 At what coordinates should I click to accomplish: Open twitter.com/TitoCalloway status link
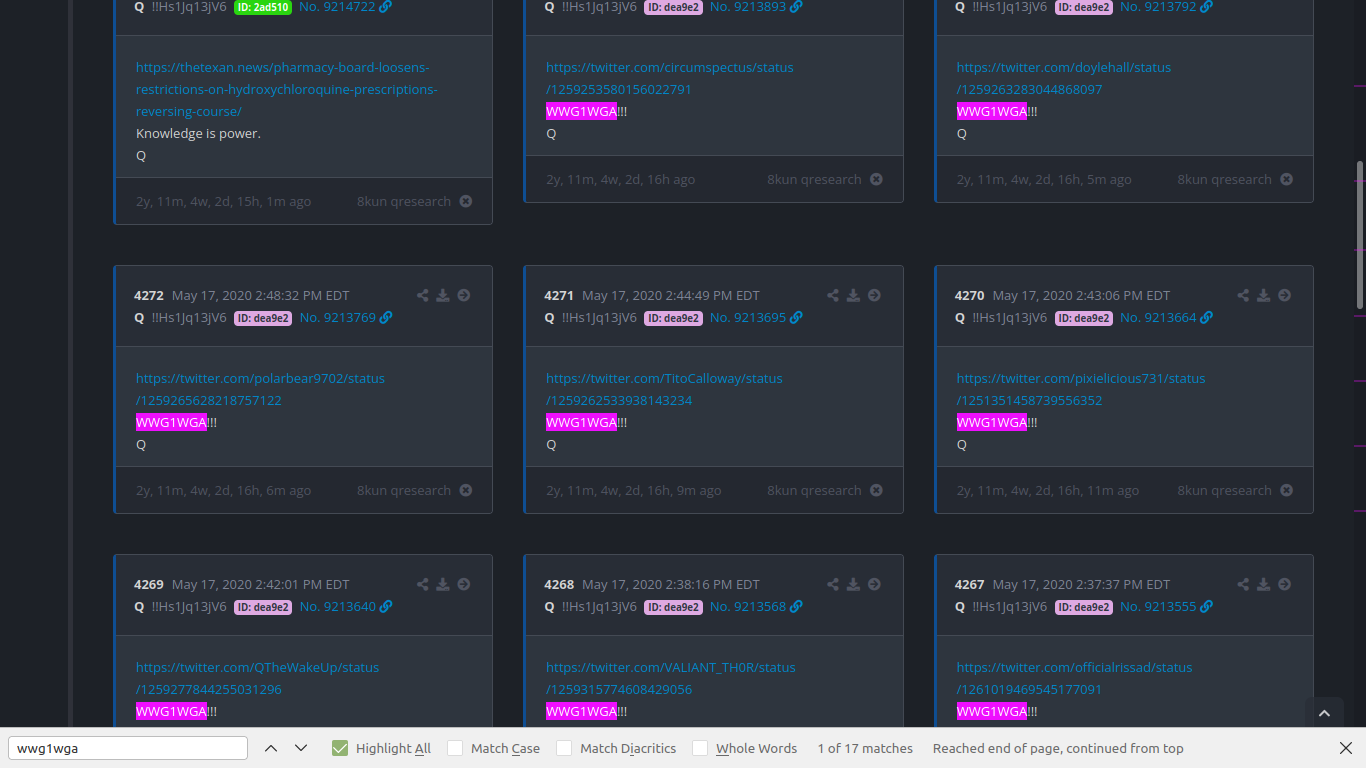(664, 389)
